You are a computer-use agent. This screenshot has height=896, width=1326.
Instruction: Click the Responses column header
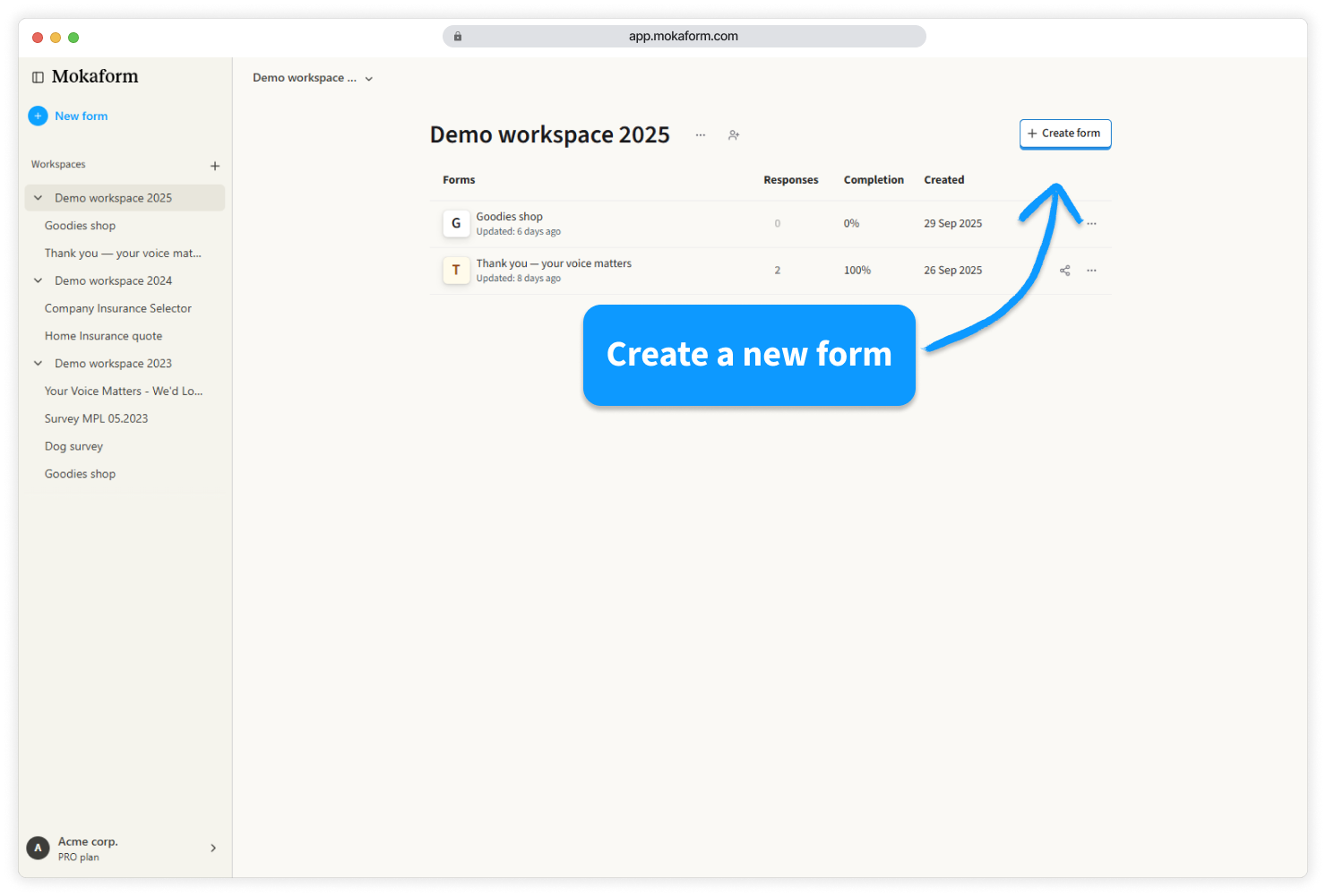(790, 180)
